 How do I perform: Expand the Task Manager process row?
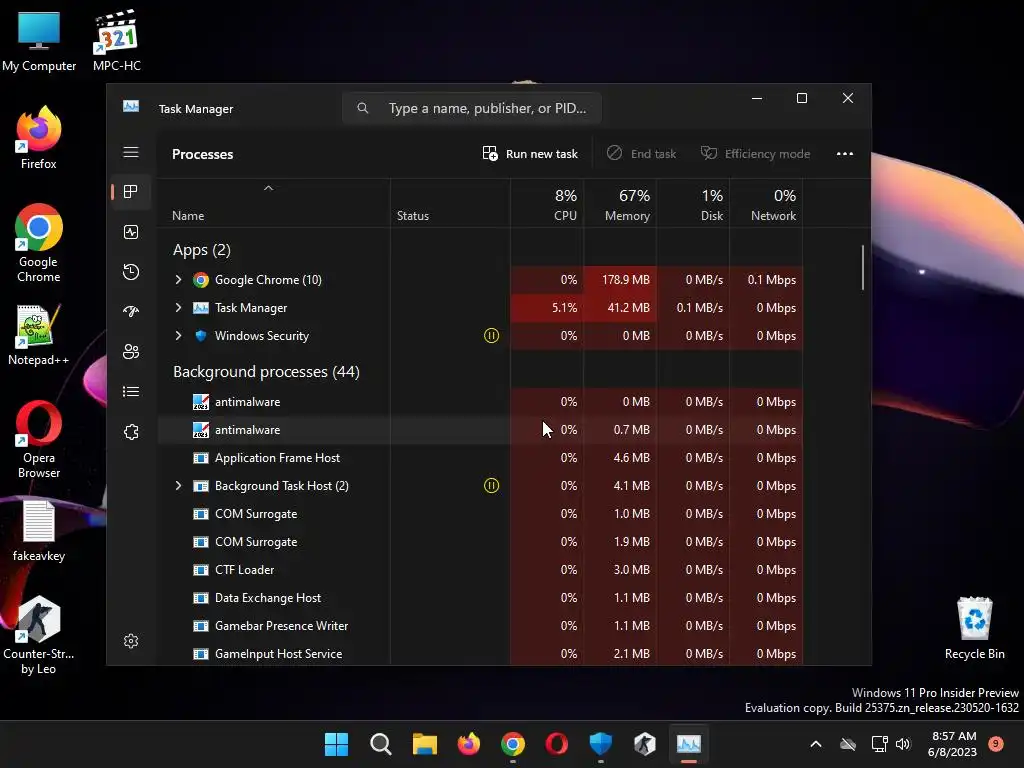pos(178,308)
